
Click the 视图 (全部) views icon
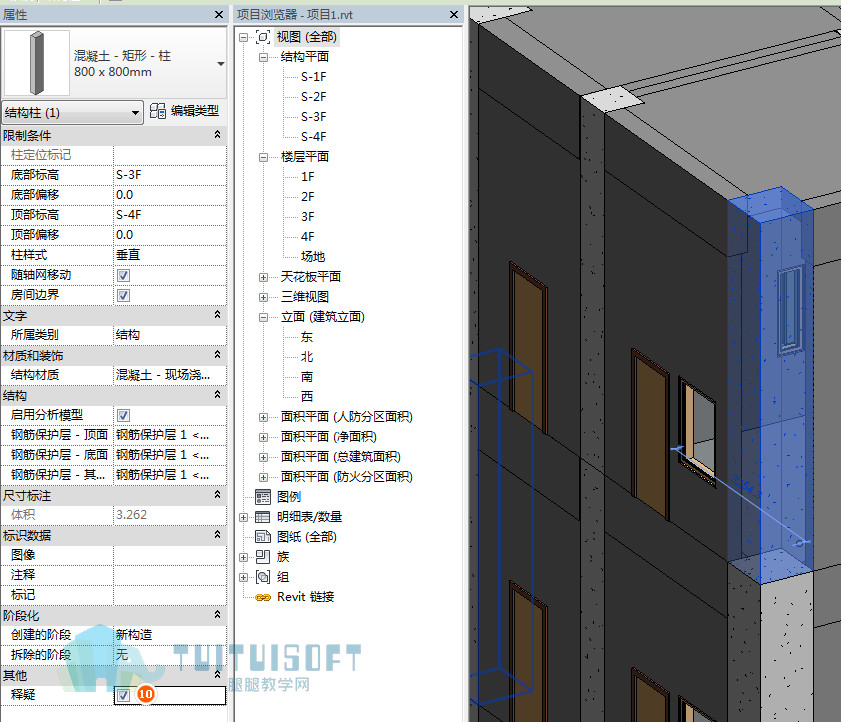(263, 37)
